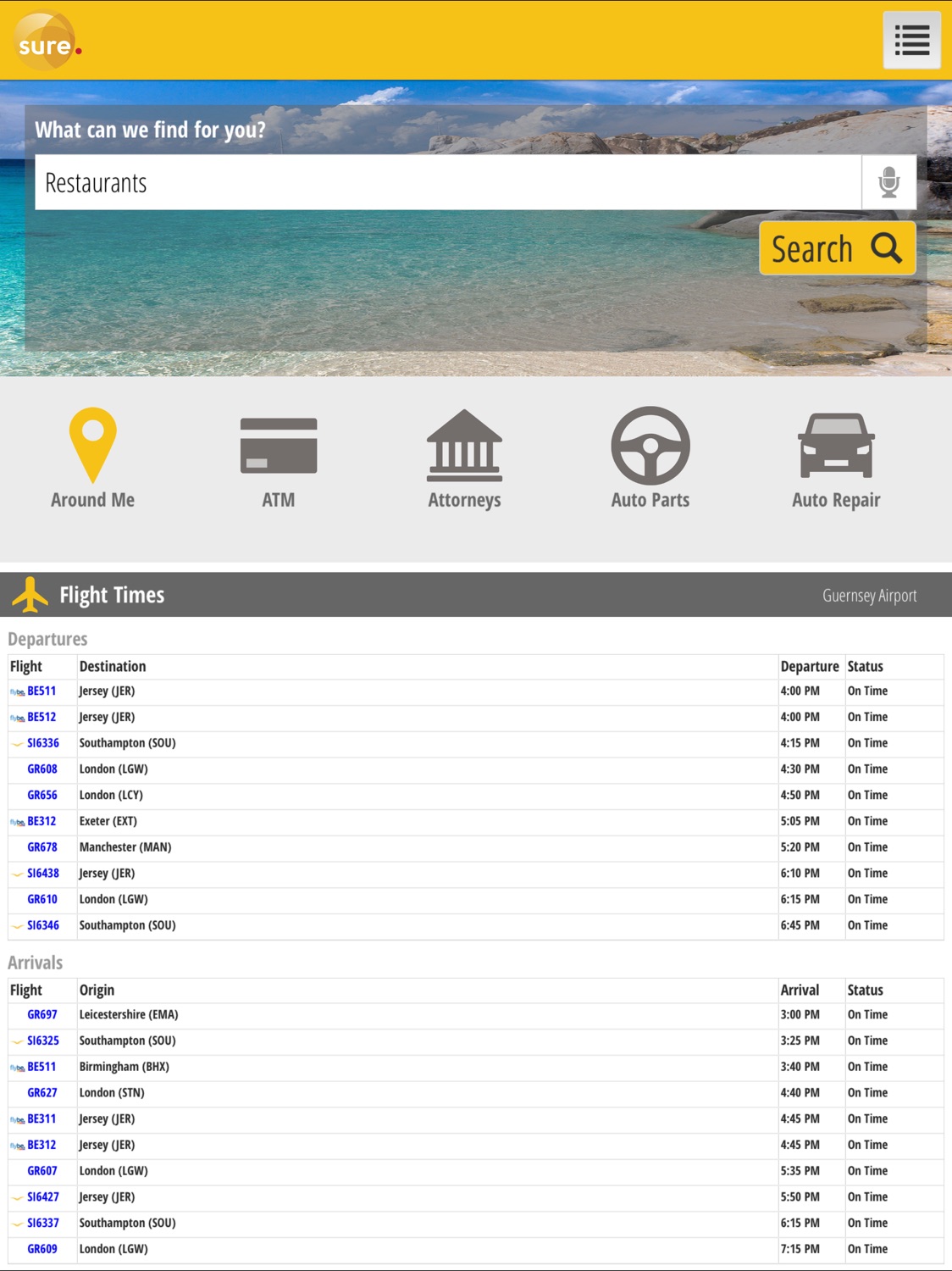The image size is (952, 1271).
Task: Select the 7:15 PM arrival time
Action: point(800,1250)
